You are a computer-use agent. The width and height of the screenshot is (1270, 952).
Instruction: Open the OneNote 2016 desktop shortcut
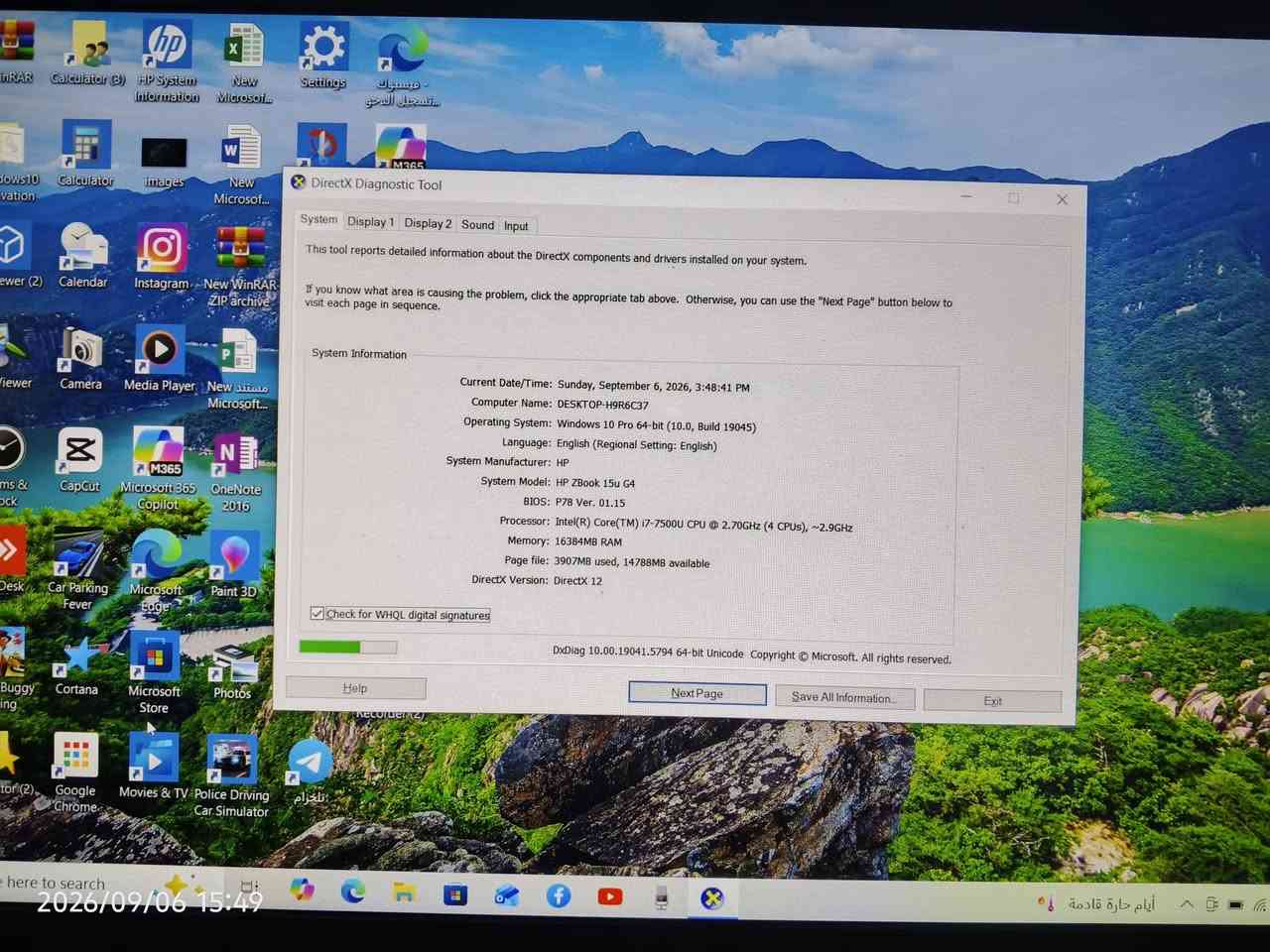pos(236,473)
